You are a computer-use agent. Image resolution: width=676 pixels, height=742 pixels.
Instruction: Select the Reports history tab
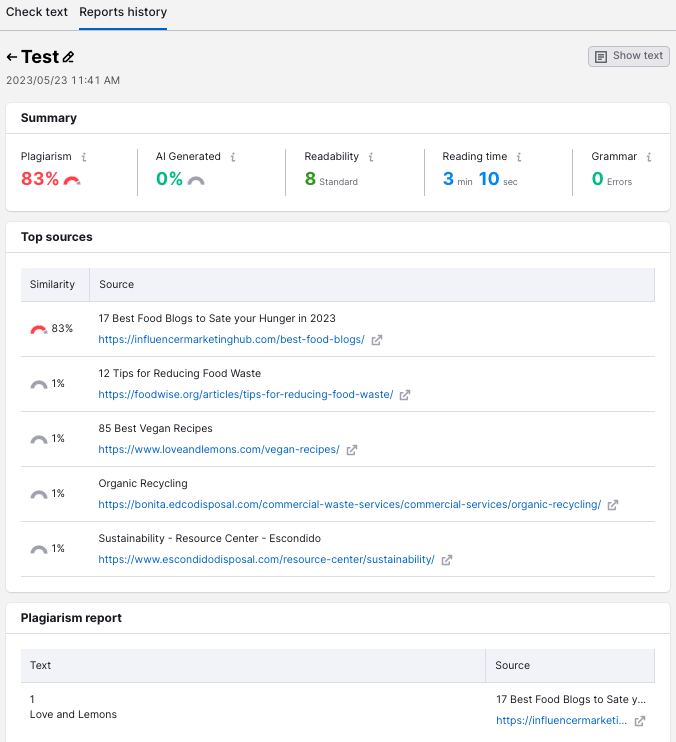click(x=123, y=13)
